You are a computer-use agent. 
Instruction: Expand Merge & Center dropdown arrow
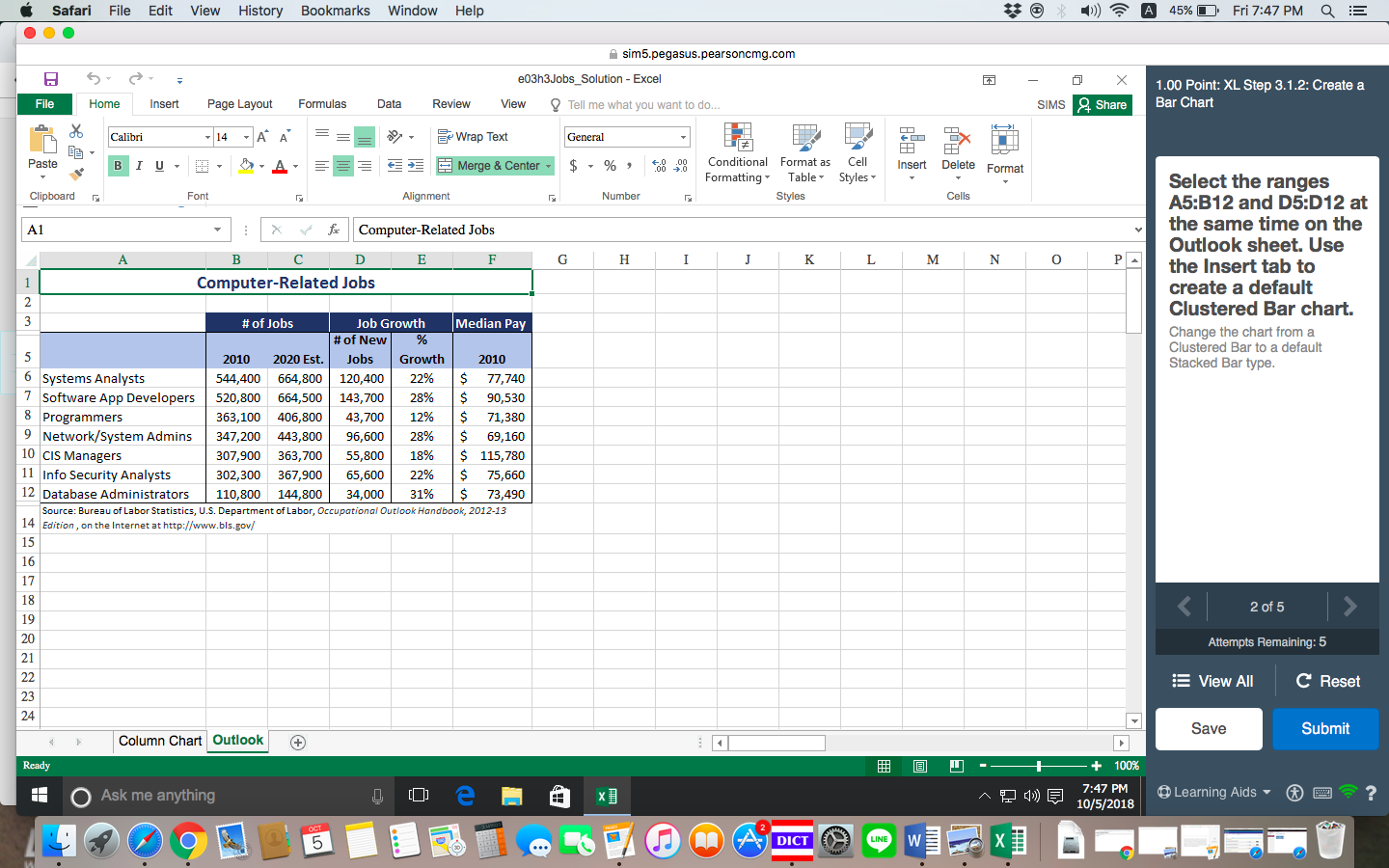549,166
